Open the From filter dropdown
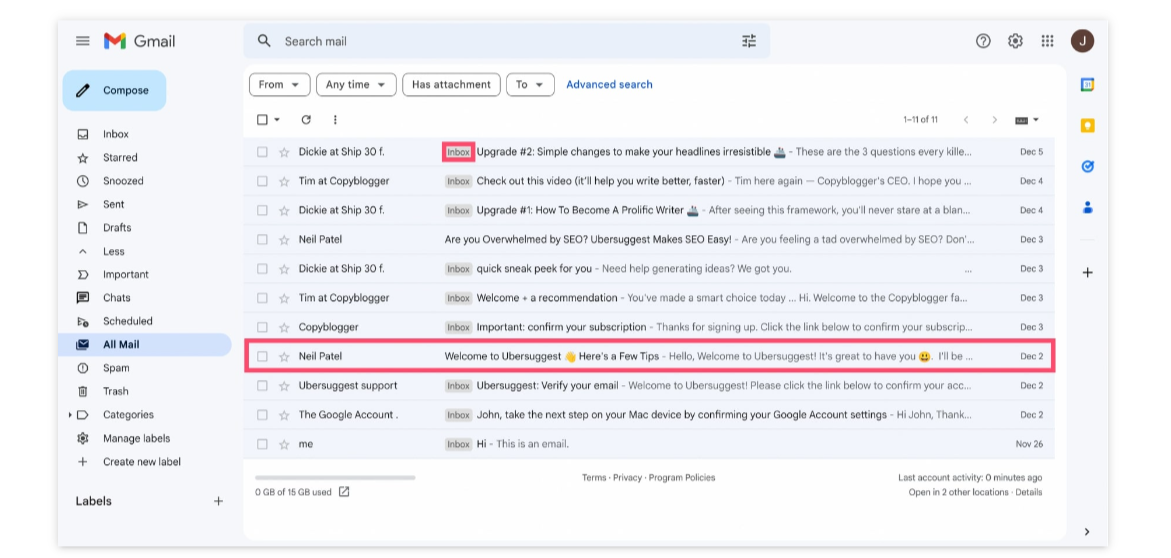 [279, 84]
